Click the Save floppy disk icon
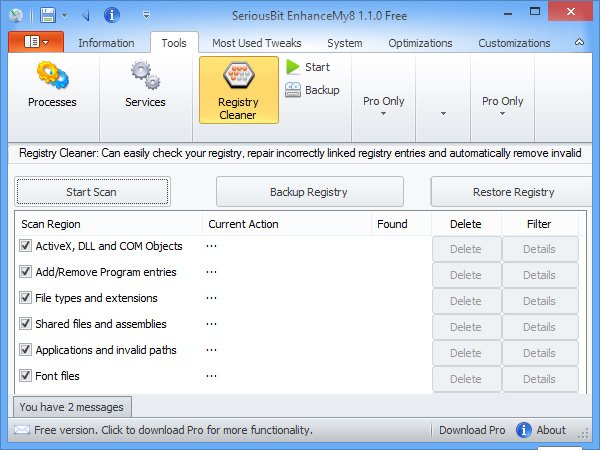600x450 pixels. (48, 16)
